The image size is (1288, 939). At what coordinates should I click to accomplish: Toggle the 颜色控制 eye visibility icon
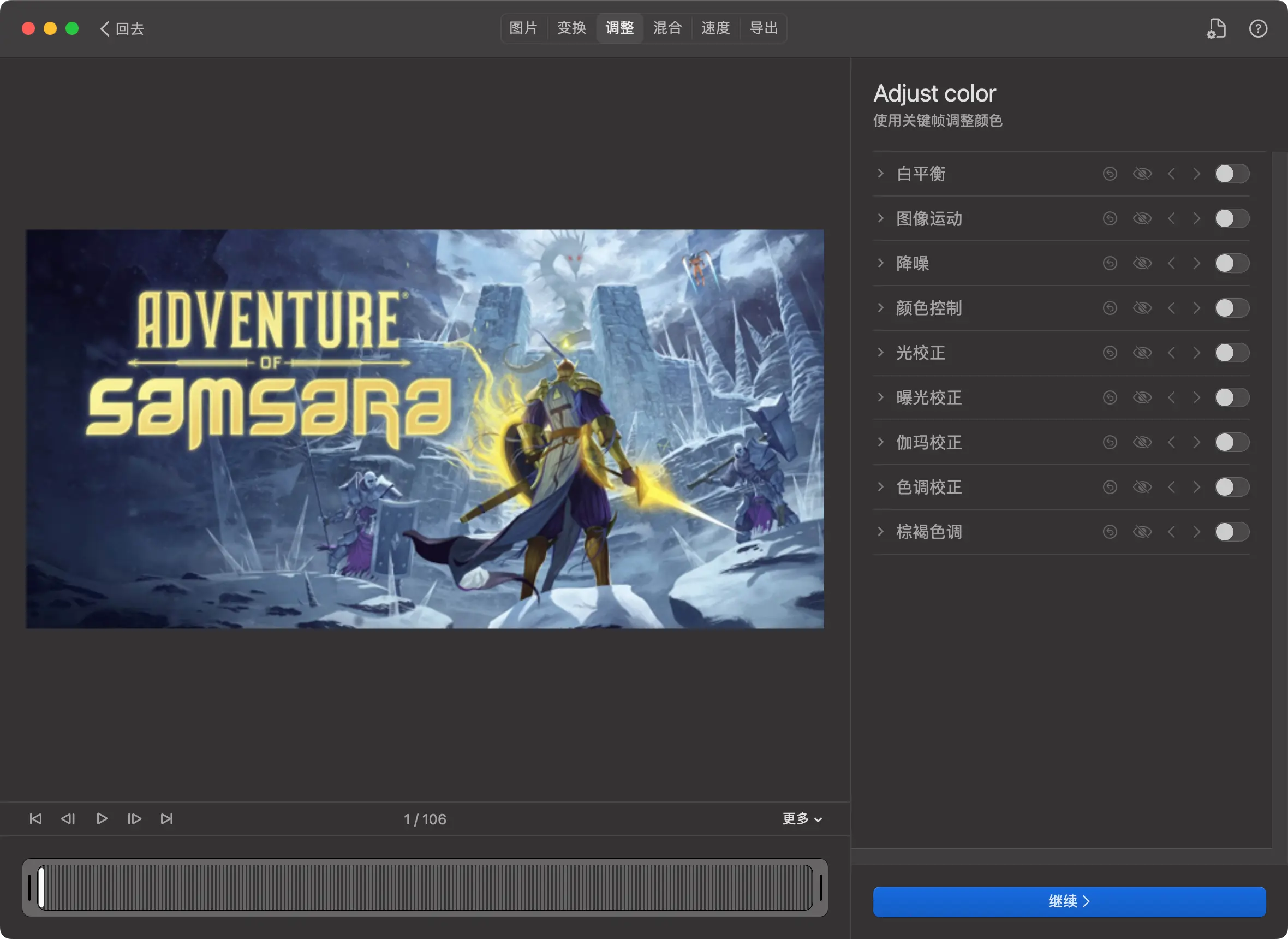[1142, 308]
